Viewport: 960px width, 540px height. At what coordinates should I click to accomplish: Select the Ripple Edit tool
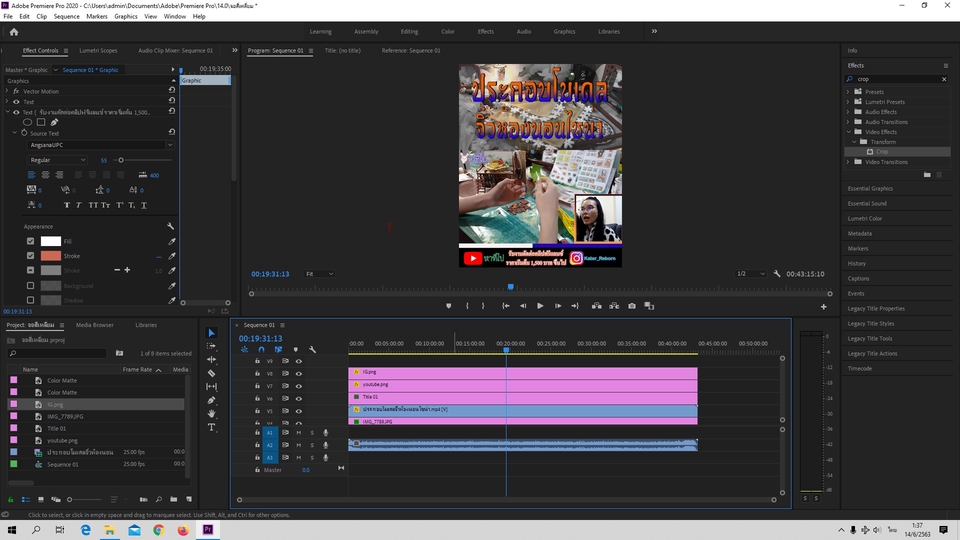click(x=211, y=360)
